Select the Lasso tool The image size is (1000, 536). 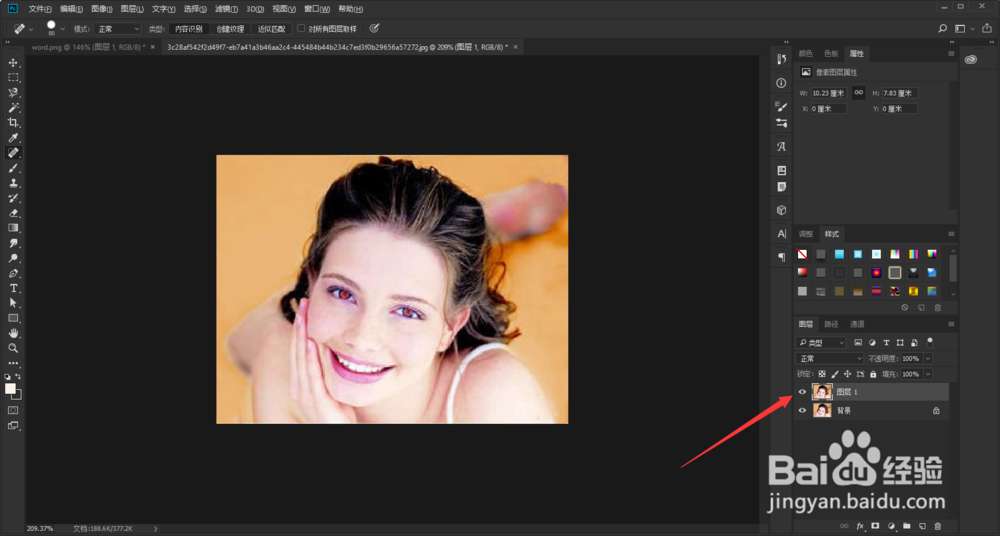(13, 93)
